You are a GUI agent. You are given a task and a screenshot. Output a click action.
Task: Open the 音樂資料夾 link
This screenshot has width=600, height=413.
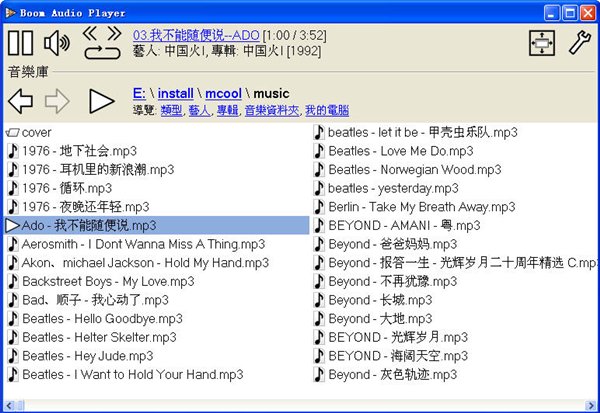point(272,111)
